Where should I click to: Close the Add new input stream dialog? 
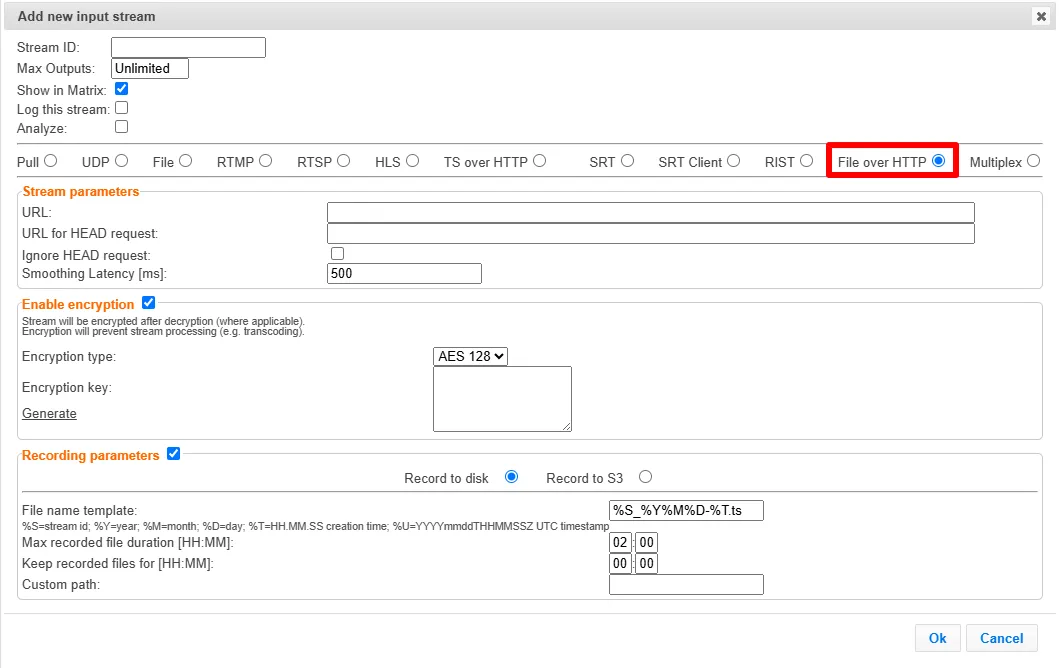pyautogui.click(x=1041, y=16)
